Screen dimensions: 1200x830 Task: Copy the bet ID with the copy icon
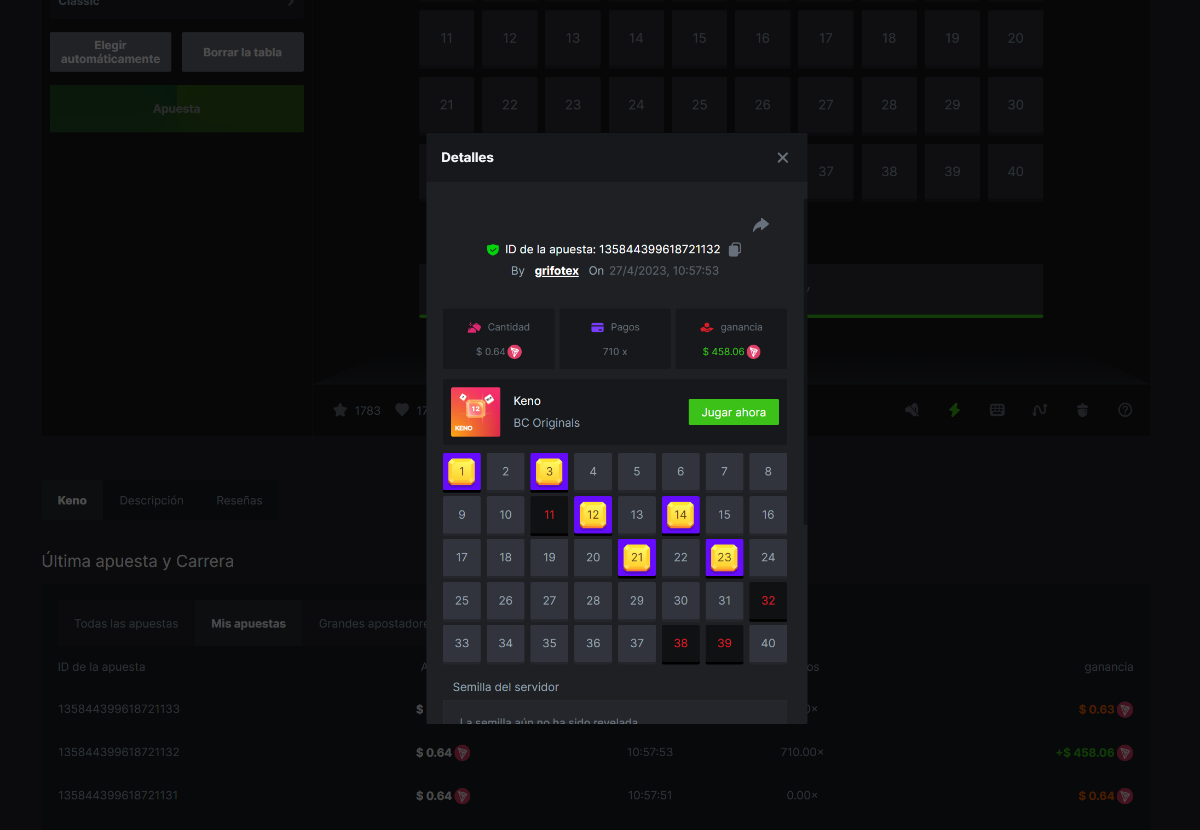pos(735,249)
